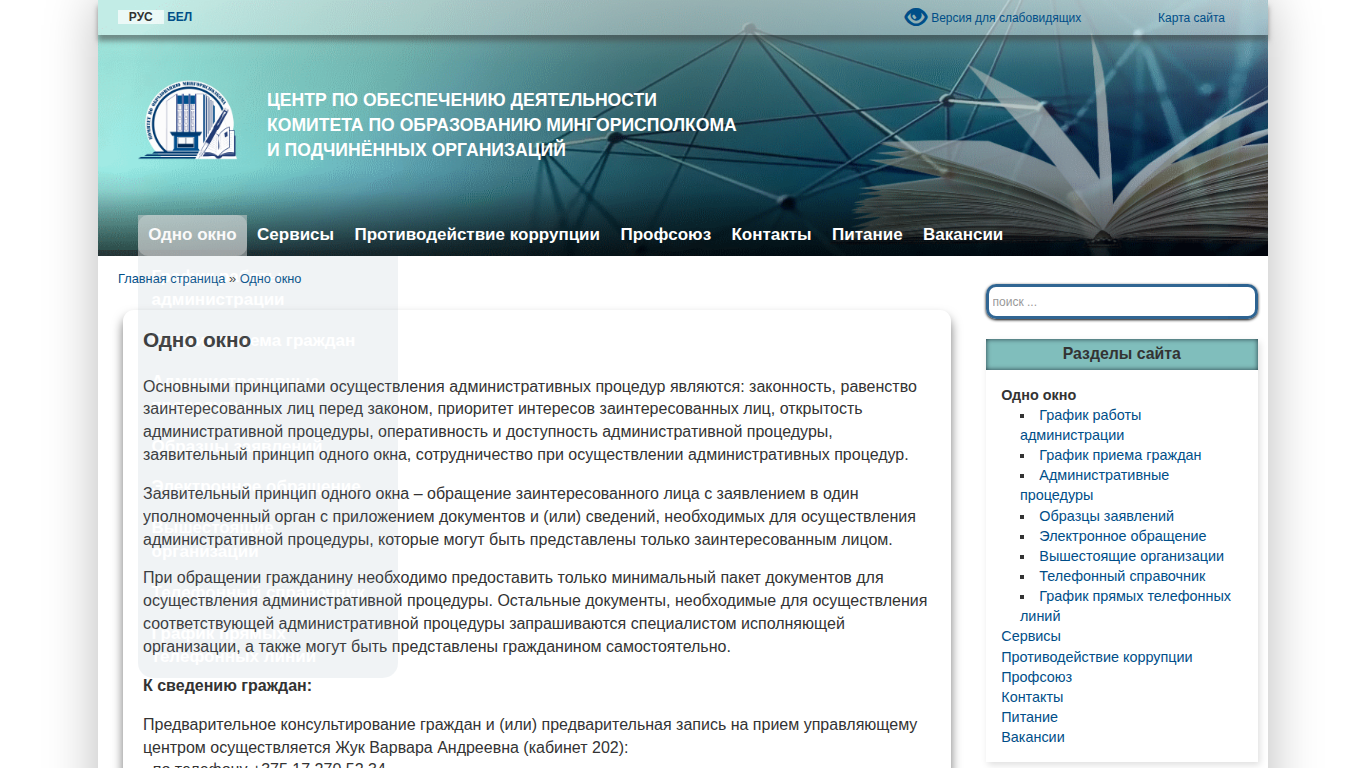
Task: Open Питание in the sidebar sections list
Action: click(x=1029, y=717)
